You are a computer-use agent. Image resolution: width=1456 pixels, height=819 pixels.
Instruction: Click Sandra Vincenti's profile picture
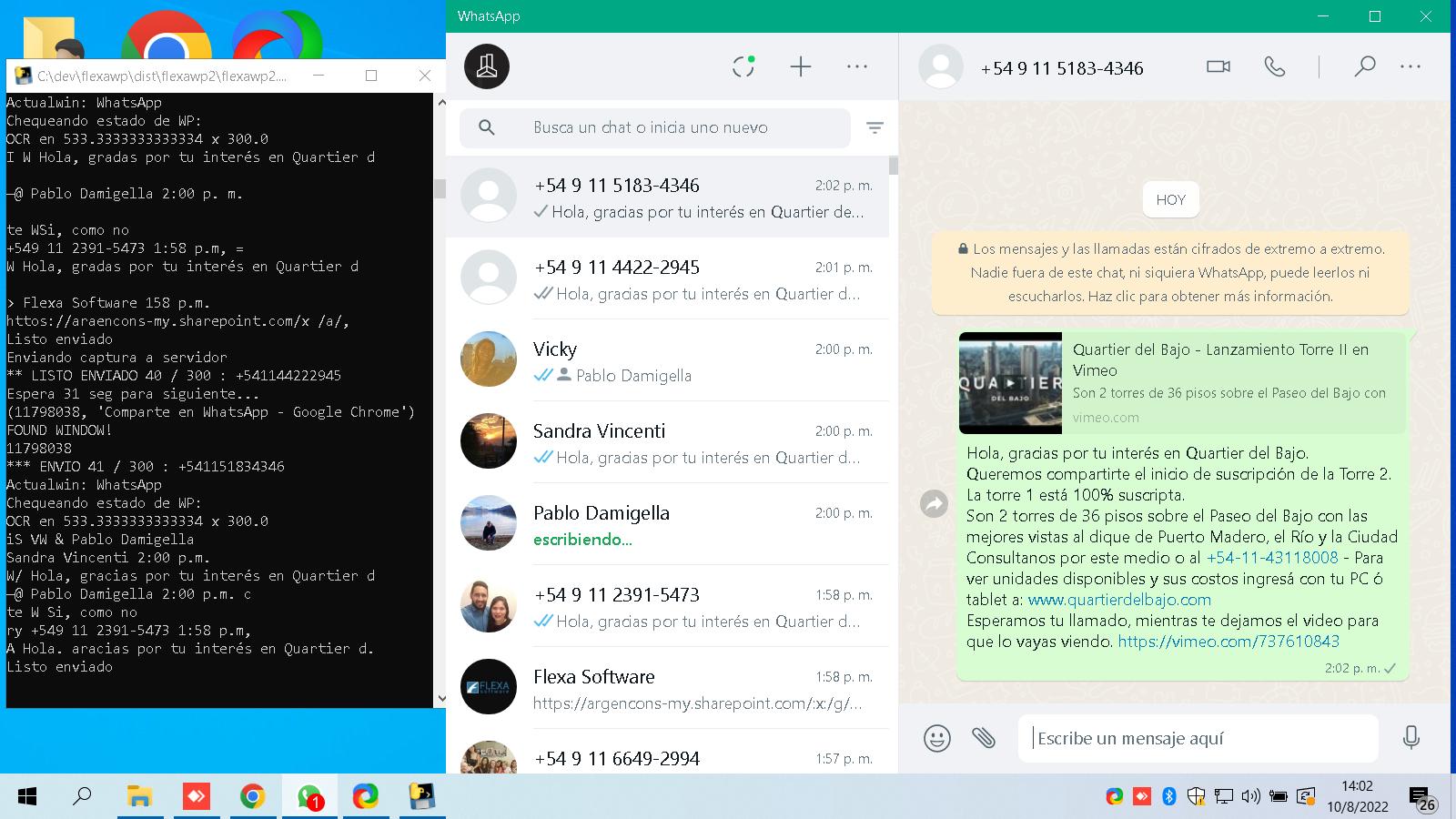click(489, 441)
